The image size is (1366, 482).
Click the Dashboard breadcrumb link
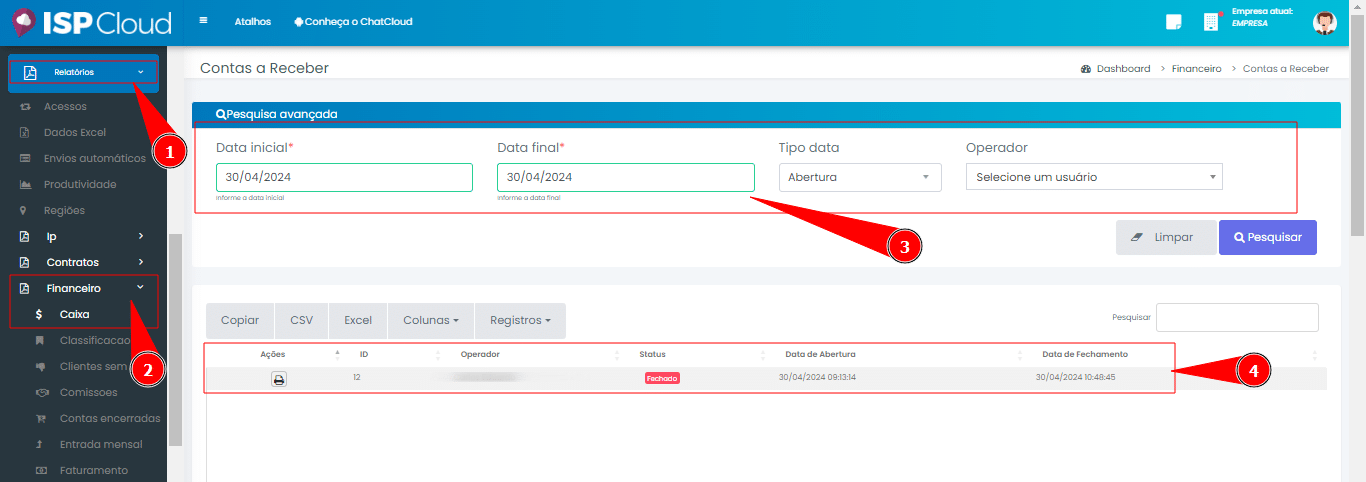pyautogui.click(x=1122, y=69)
